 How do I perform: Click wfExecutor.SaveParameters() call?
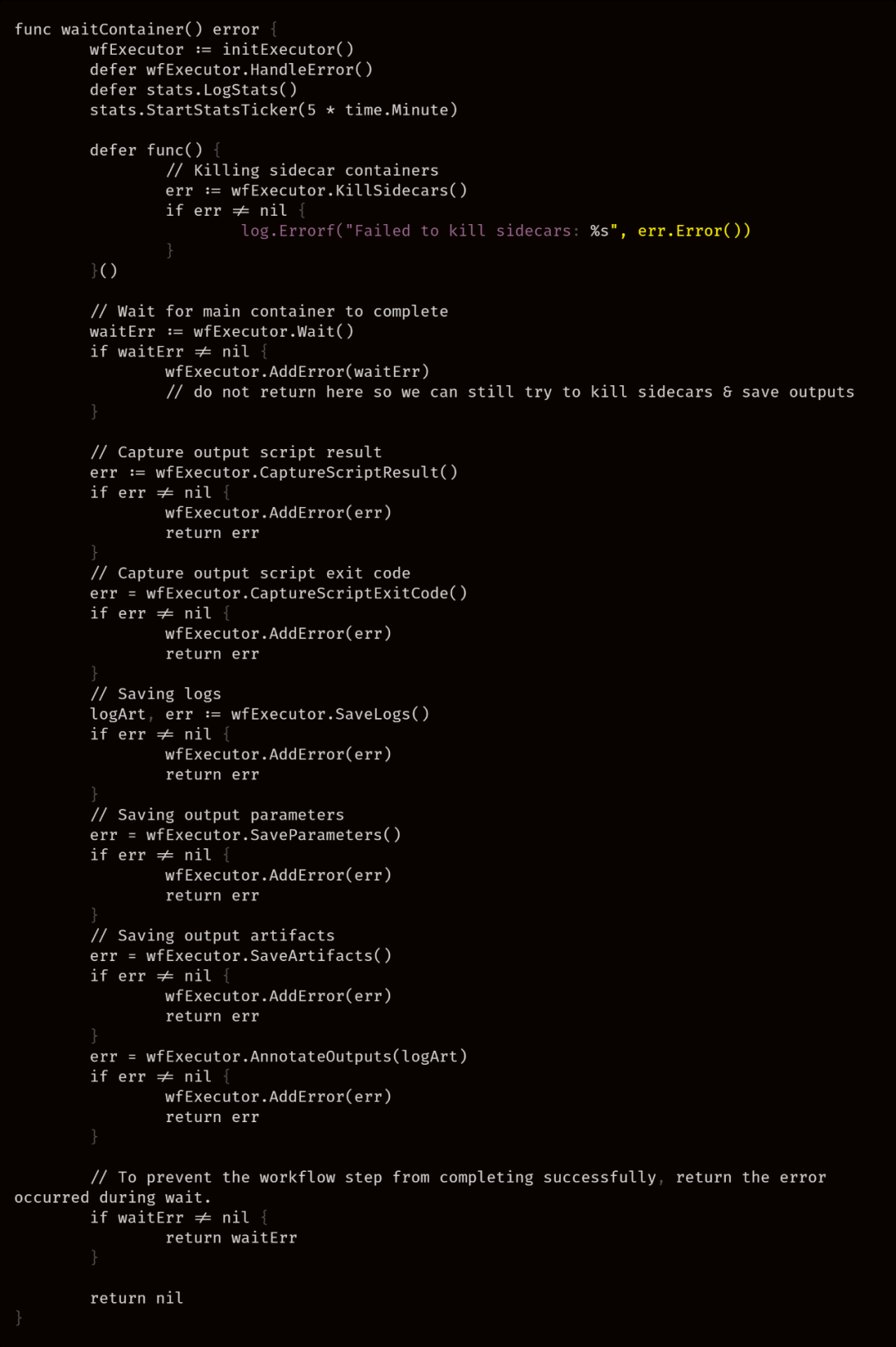coord(274,835)
